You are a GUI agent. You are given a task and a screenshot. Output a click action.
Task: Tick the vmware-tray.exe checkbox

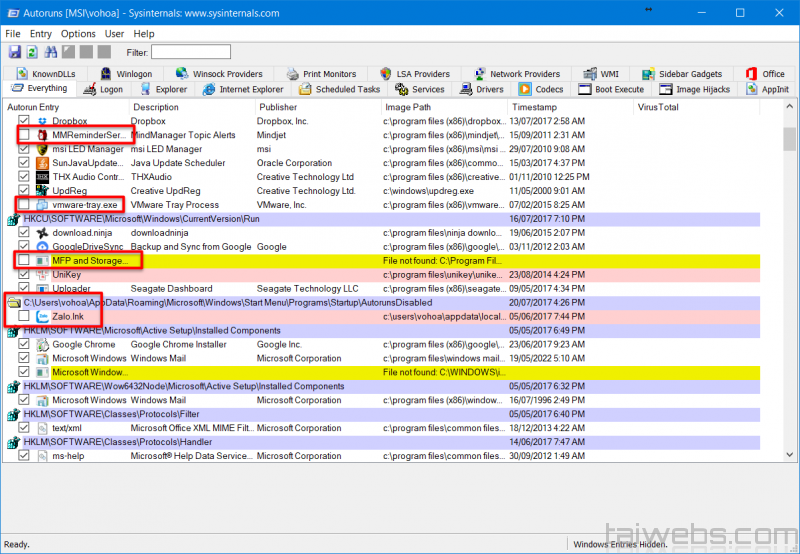tap(24, 204)
